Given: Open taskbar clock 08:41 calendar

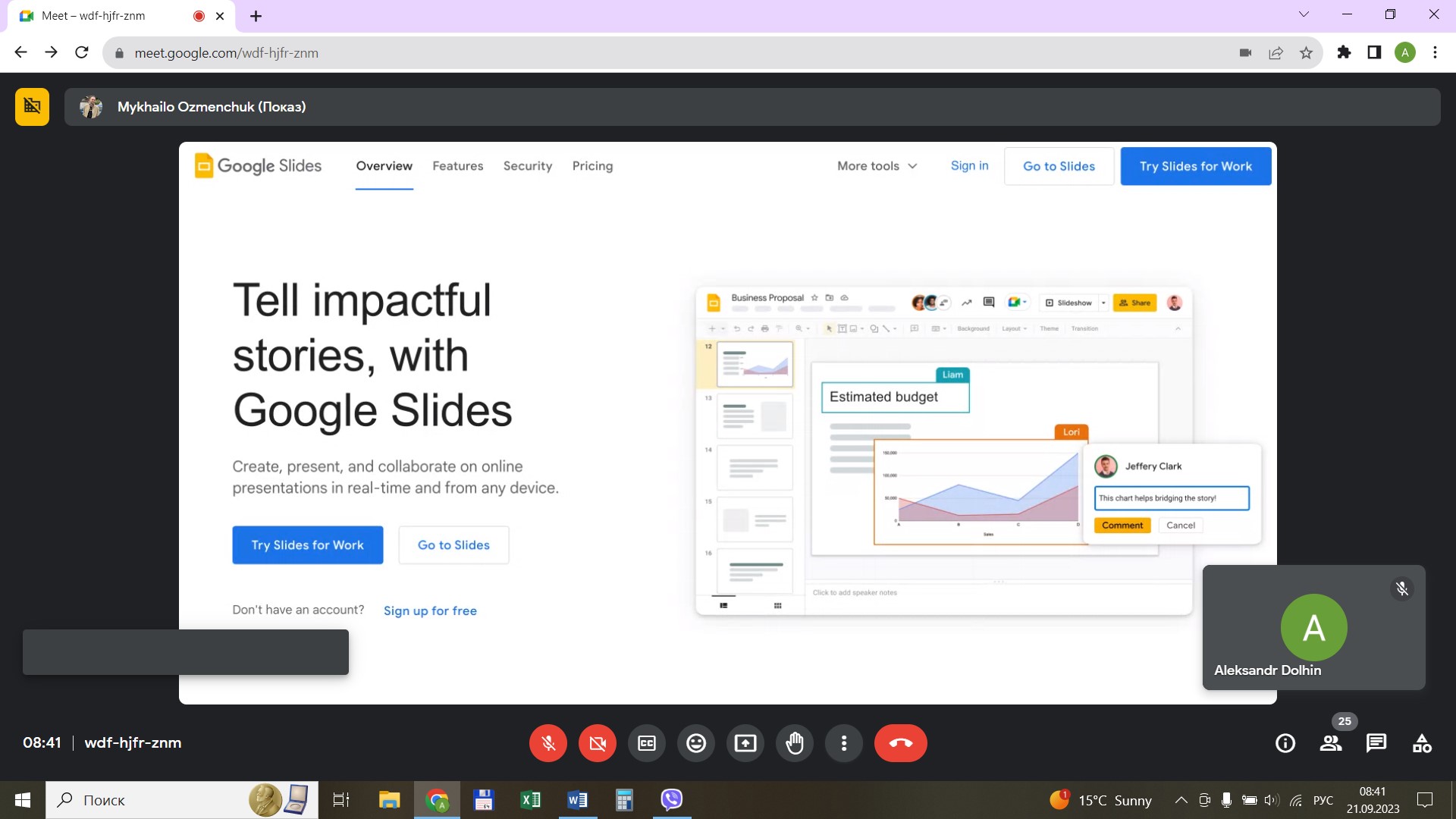Looking at the screenshot, I should click(x=1373, y=800).
